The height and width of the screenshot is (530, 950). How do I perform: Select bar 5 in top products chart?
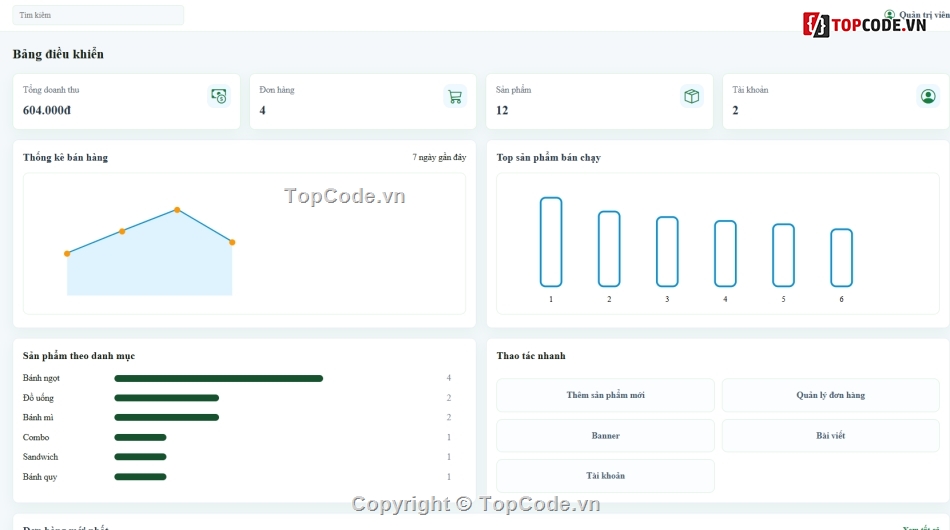pyautogui.click(x=783, y=255)
